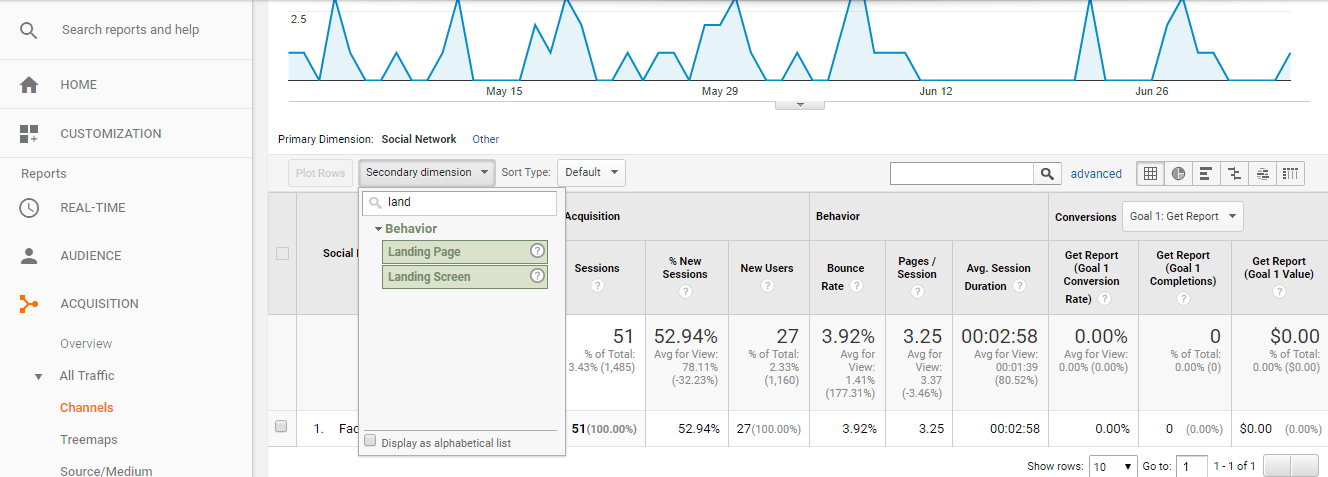Screen dimensions: 1328x477
Task: Select the comparison view icon
Action: (x=1234, y=173)
